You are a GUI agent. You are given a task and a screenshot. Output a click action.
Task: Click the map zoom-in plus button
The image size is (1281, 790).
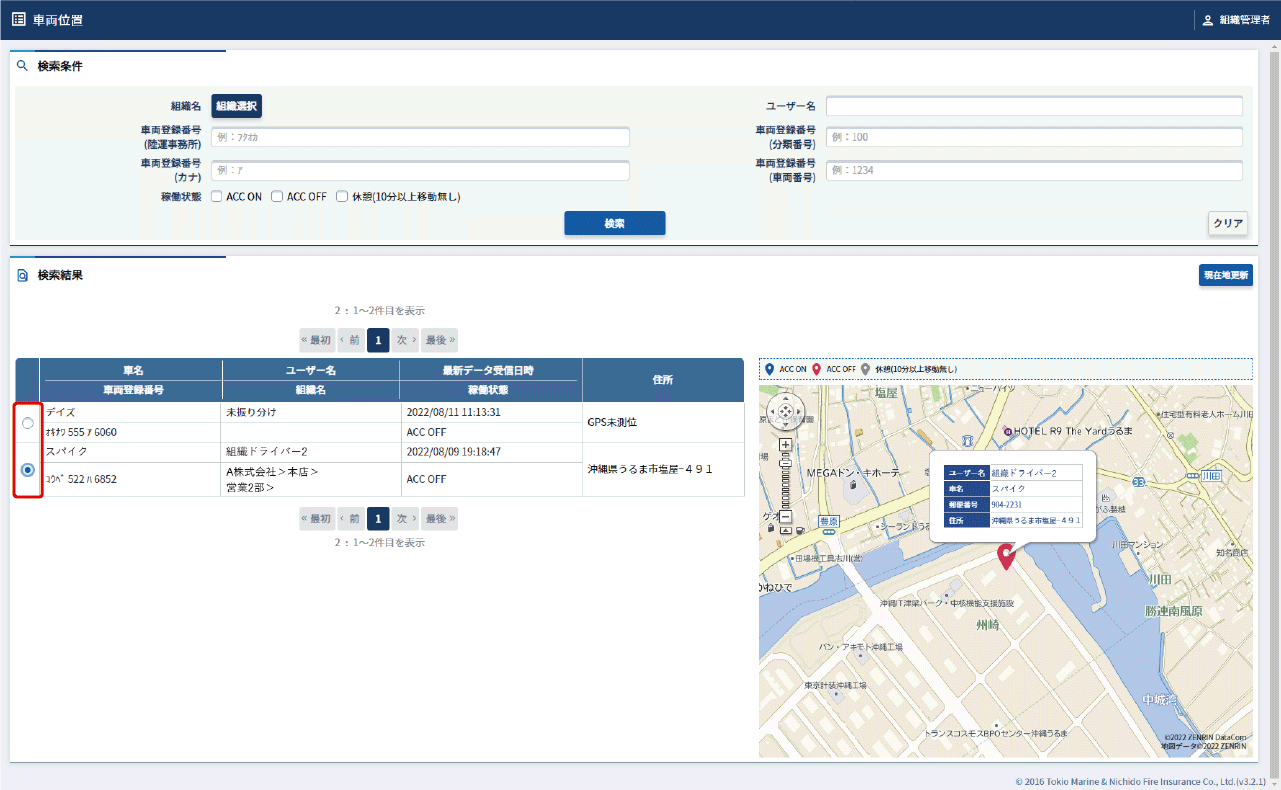(785, 444)
